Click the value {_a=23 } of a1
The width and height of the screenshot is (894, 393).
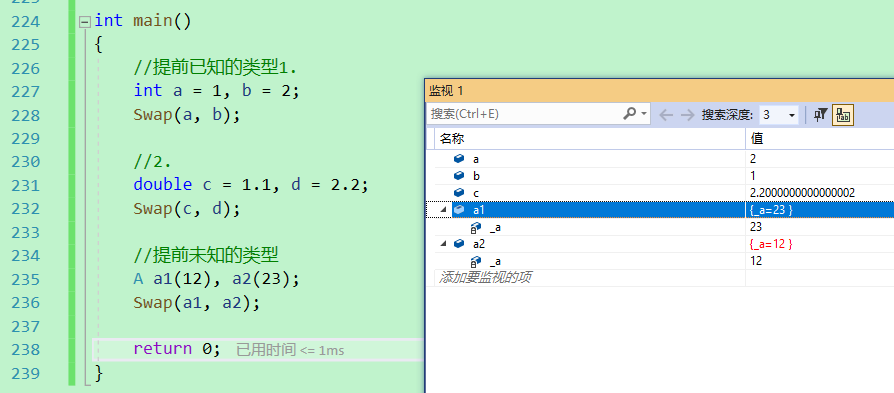pyautogui.click(x=771, y=210)
